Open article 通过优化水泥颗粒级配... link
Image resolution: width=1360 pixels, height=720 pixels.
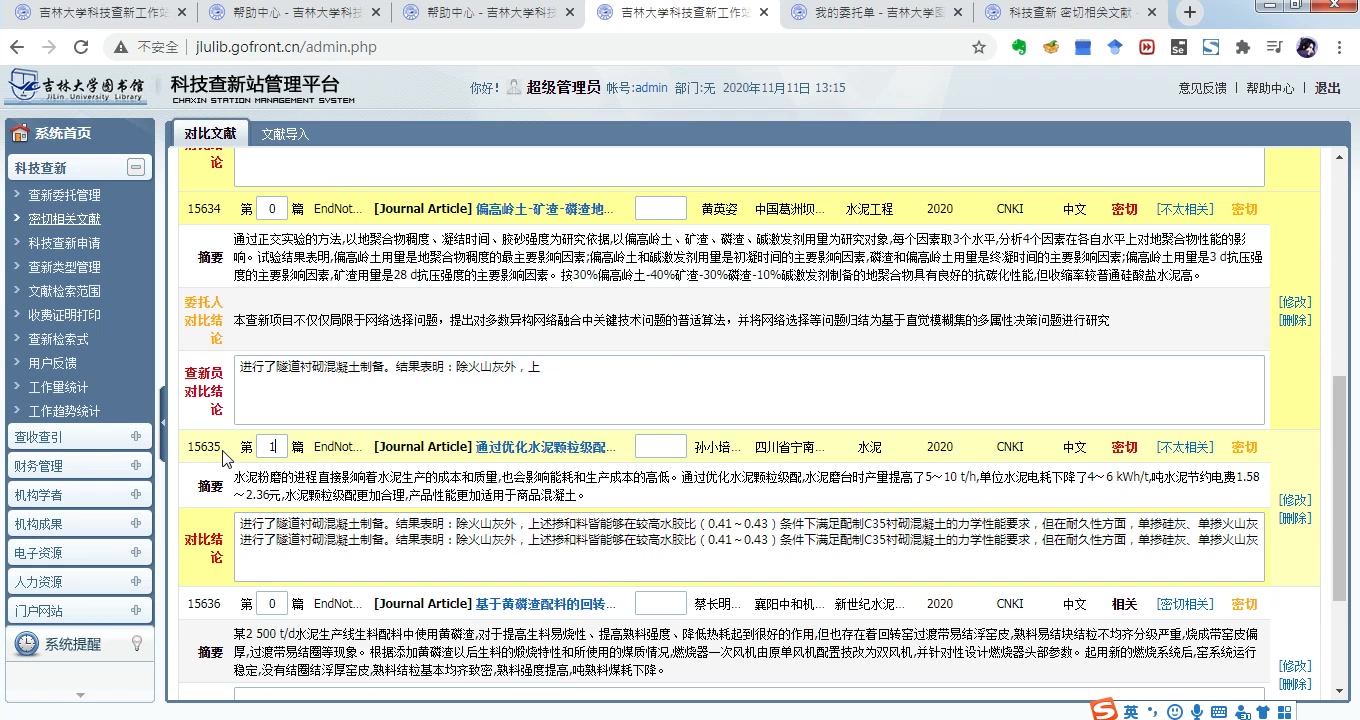coord(545,447)
